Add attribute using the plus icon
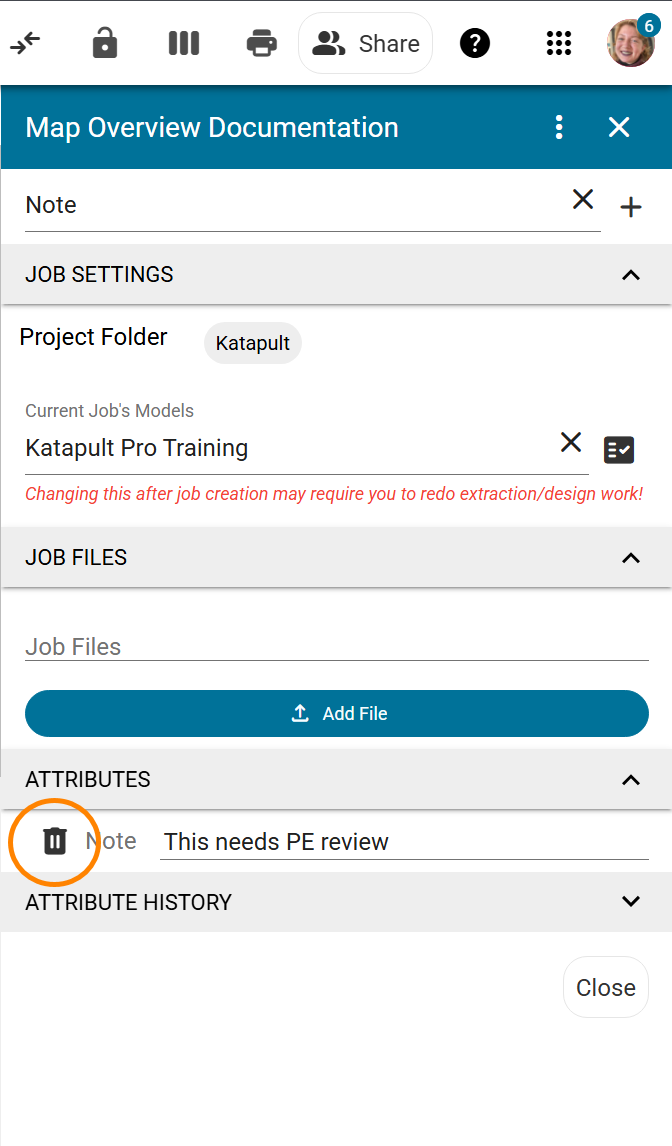This screenshot has height=1146, width=672. click(631, 207)
